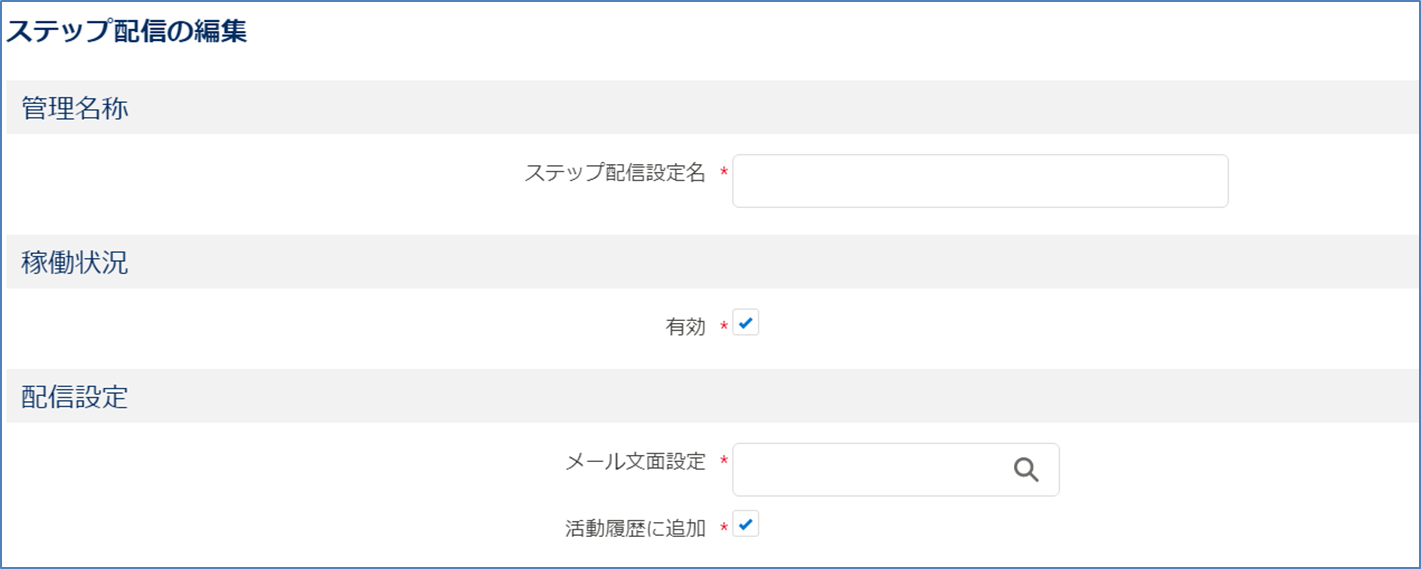Viewport: 1421px width, 569px height.
Task: Toggle the 活動履歴に追加 checkbox
Action: (746, 524)
